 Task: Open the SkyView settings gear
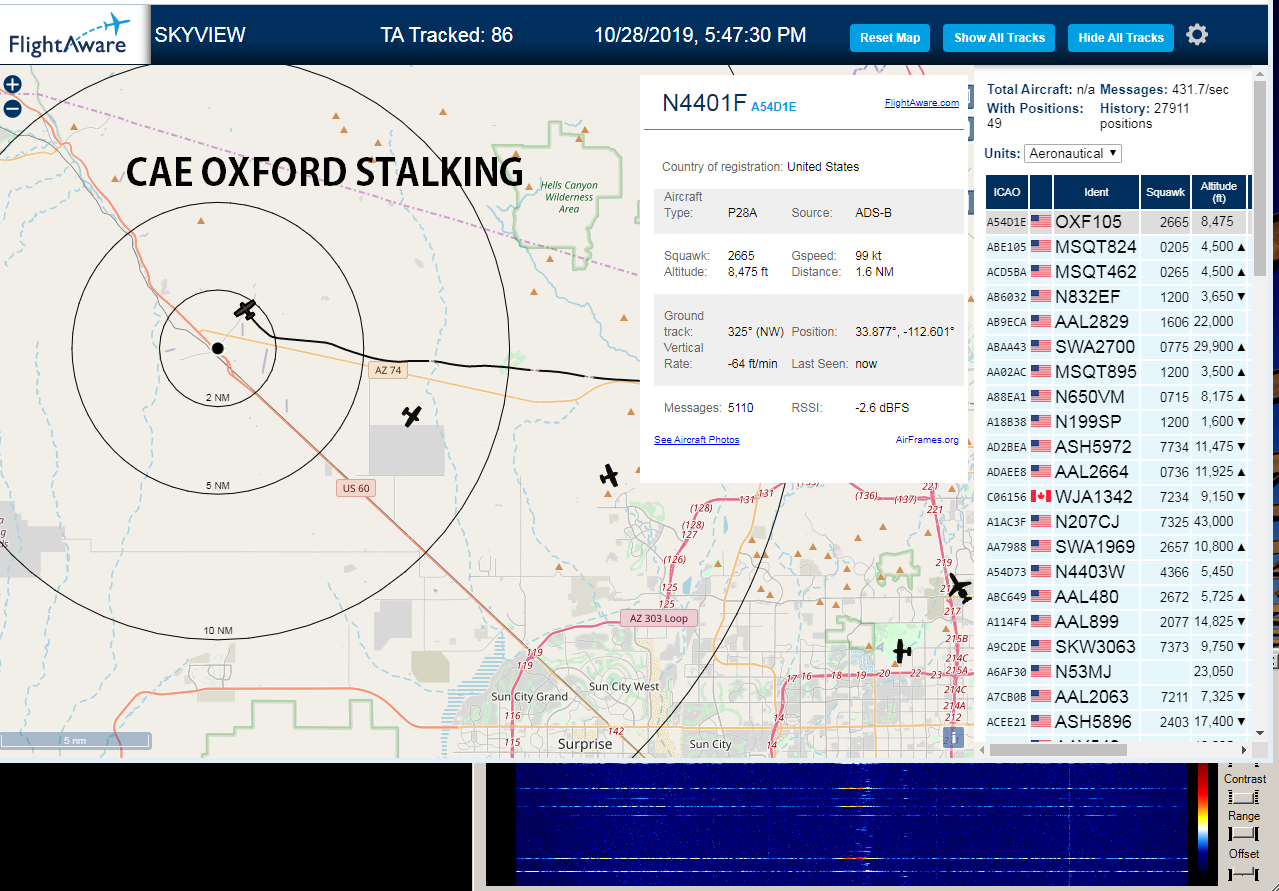click(x=1197, y=35)
